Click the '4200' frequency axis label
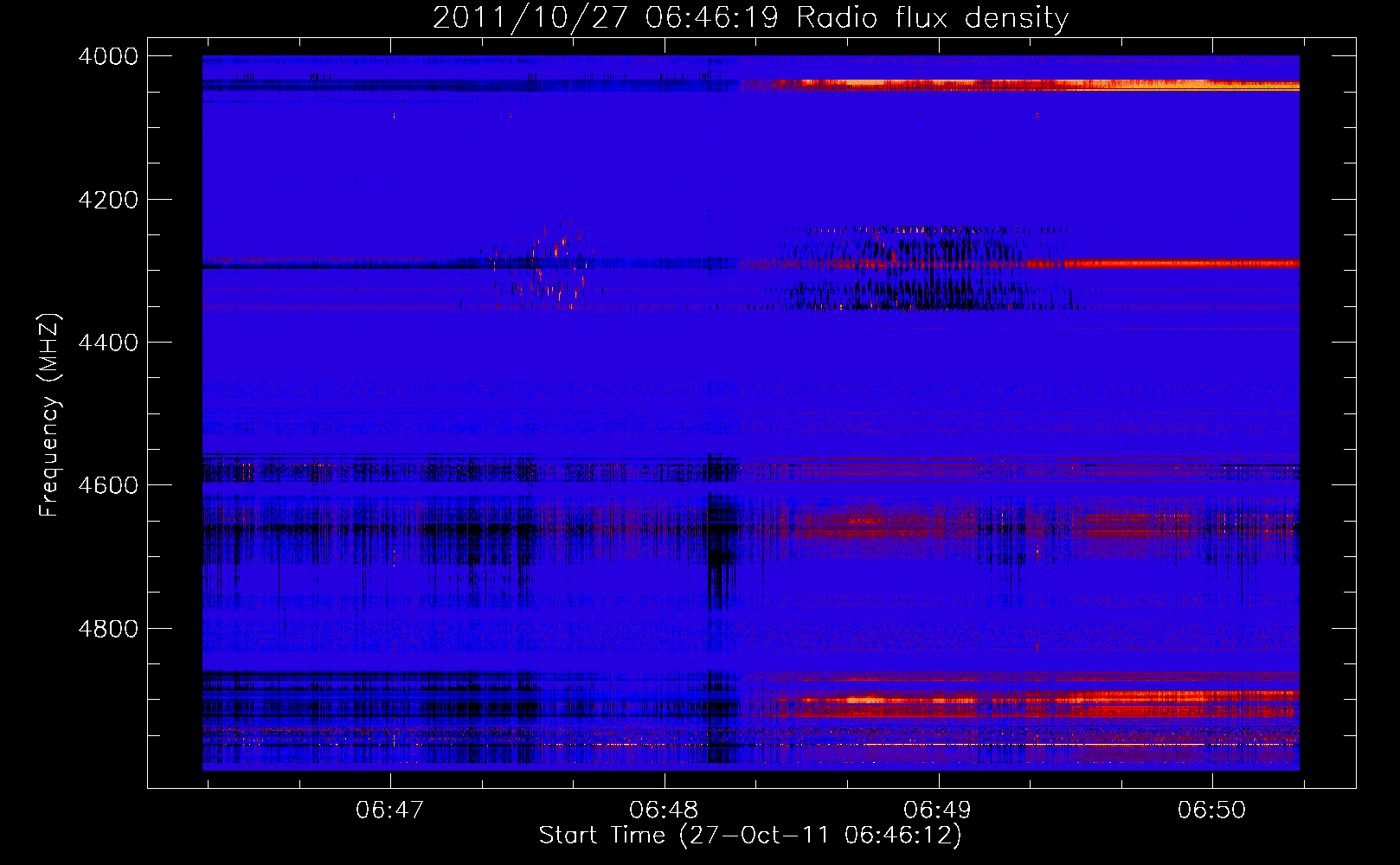Image resolution: width=1400 pixels, height=865 pixels. pos(108,200)
